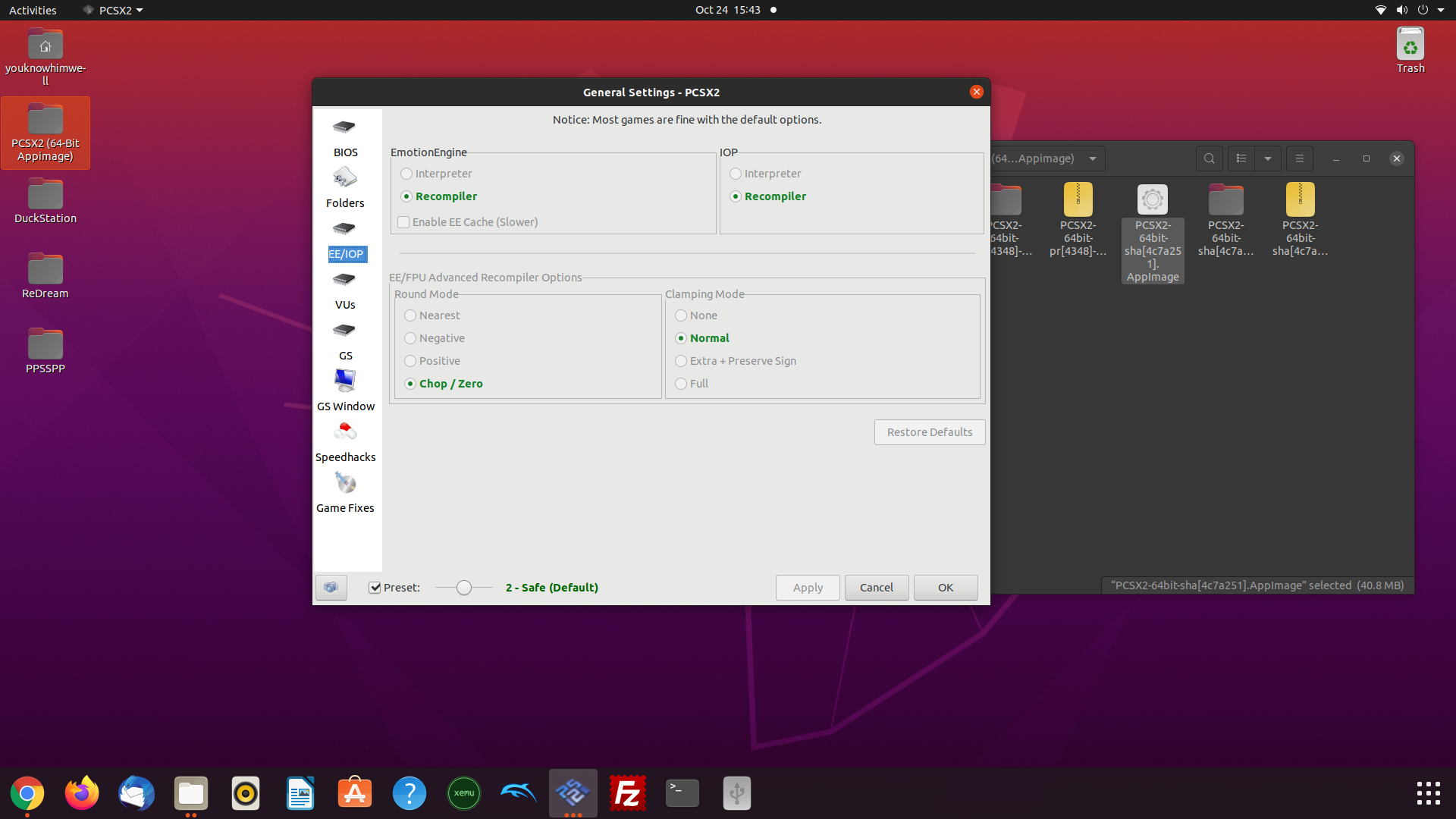
Task: Open the Game Fixes settings icon
Action: click(x=344, y=483)
